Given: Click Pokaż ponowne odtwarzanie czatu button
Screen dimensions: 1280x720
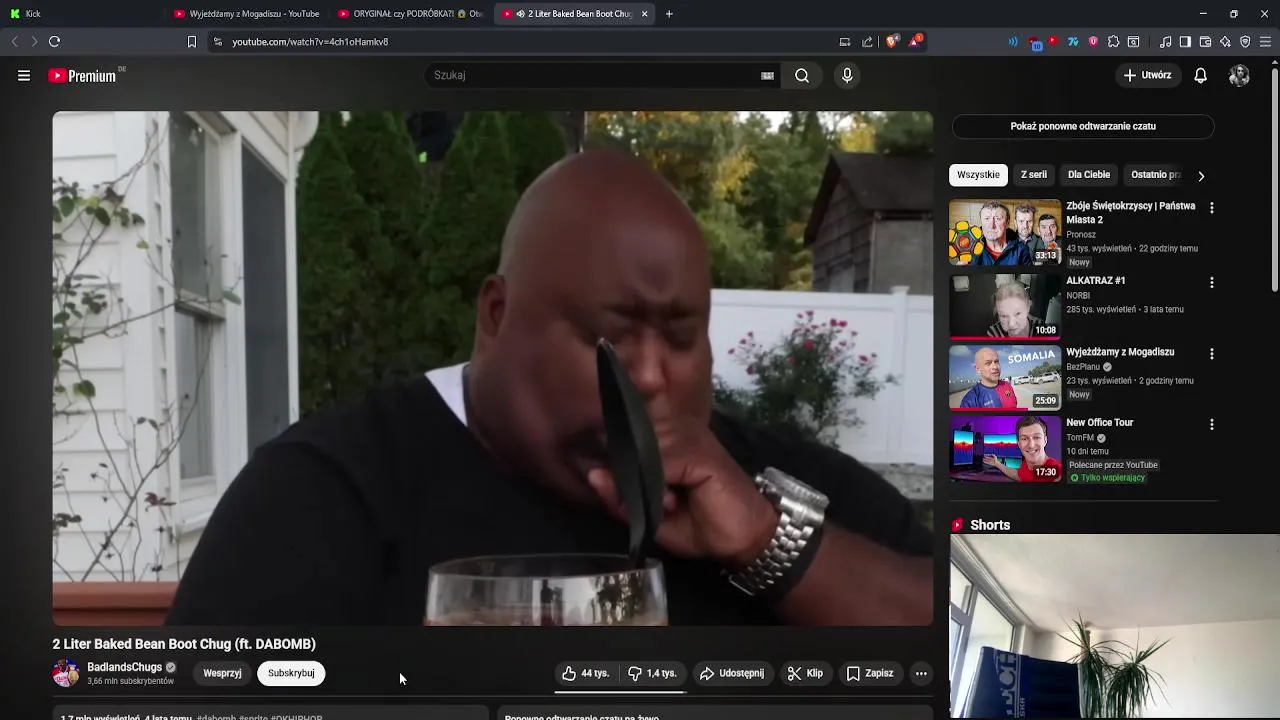Looking at the screenshot, I should [x=1083, y=126].
